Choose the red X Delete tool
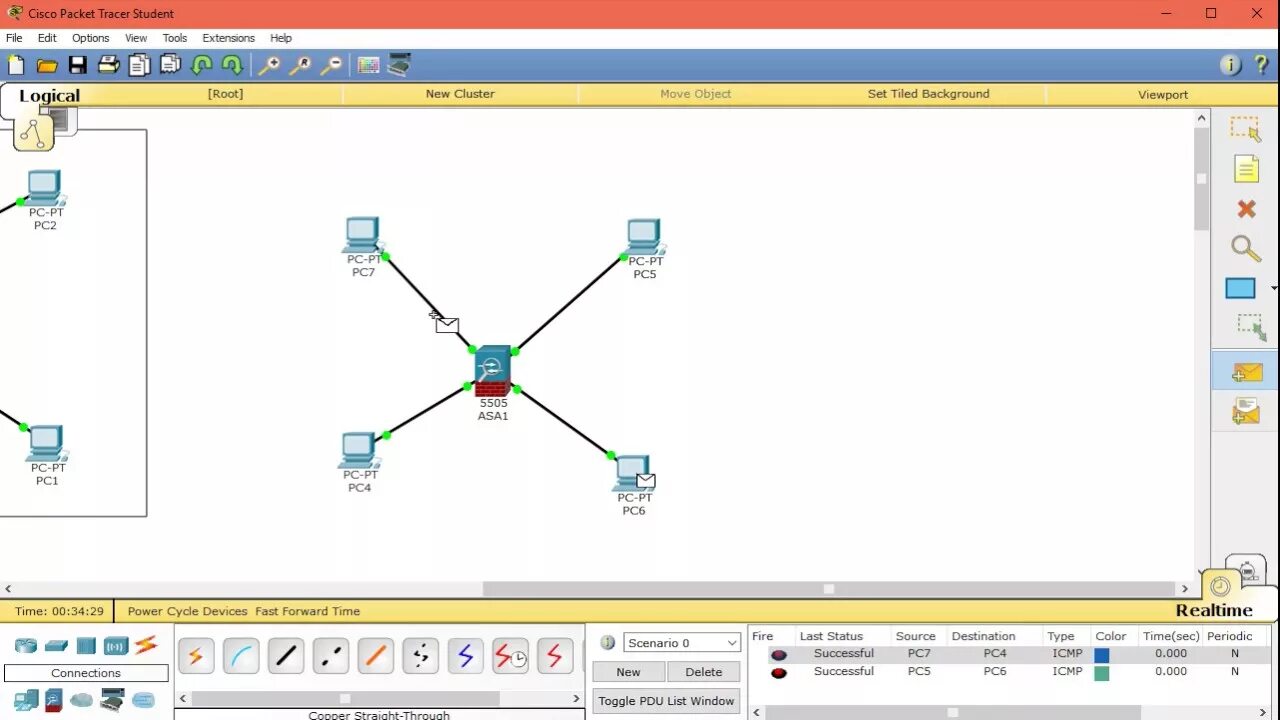Image resolution: width=1280 pixels, height=720 pixels. click(x=1246, y=209)
